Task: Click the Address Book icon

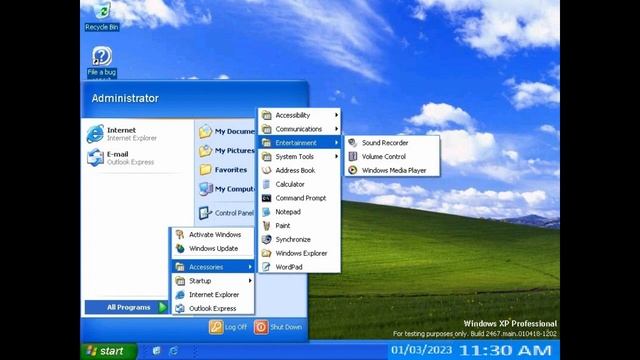Action: [267, 170]
